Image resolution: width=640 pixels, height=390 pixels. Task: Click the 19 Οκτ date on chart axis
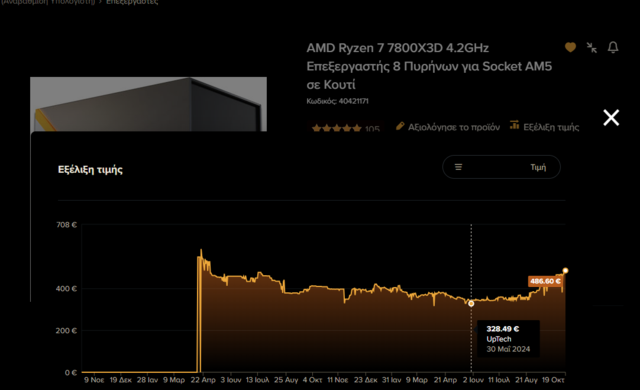(x=553, y=380)
